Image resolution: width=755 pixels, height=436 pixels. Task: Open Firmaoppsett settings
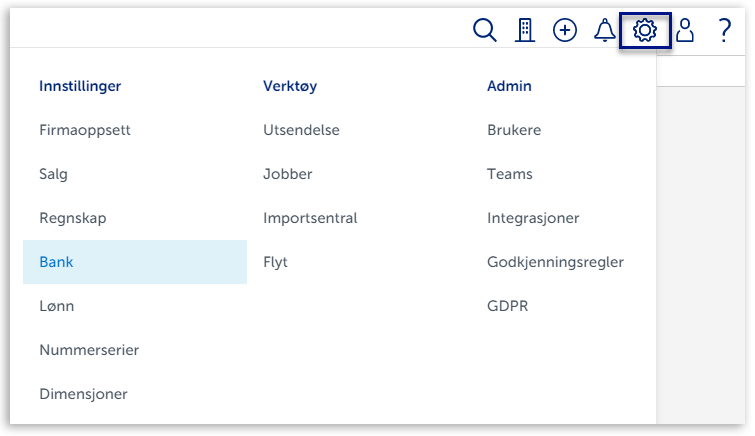85,130
